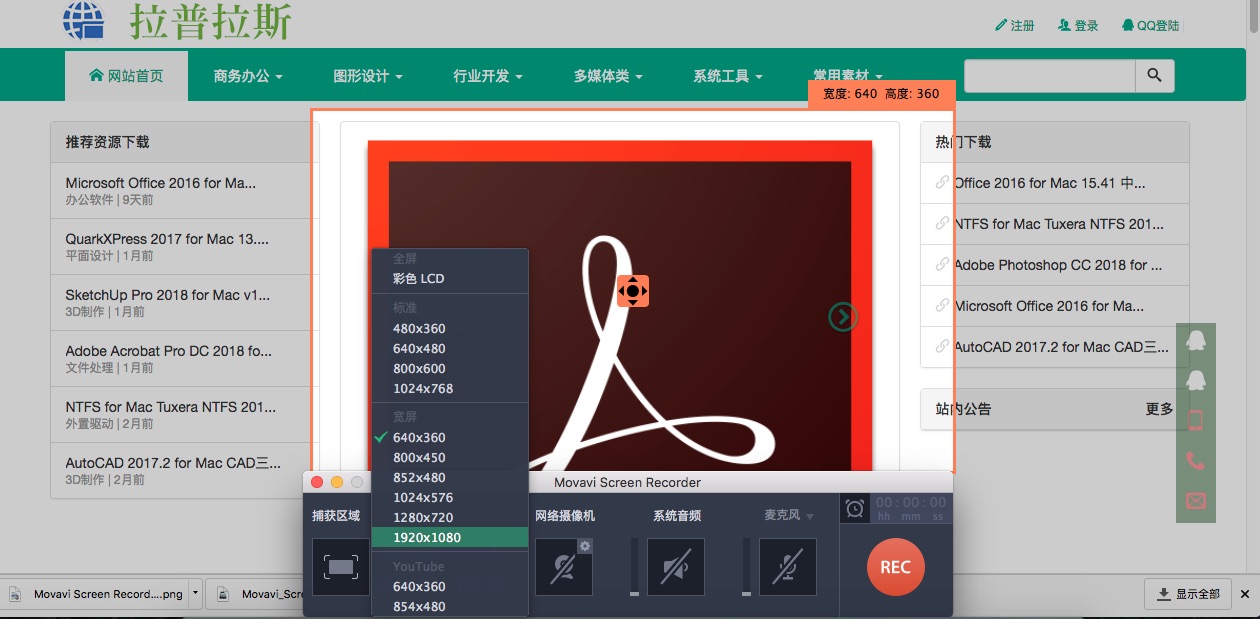Choose 480x360 standard size
Viewport: 1260px width, 619px height.
tap(450, 328)
